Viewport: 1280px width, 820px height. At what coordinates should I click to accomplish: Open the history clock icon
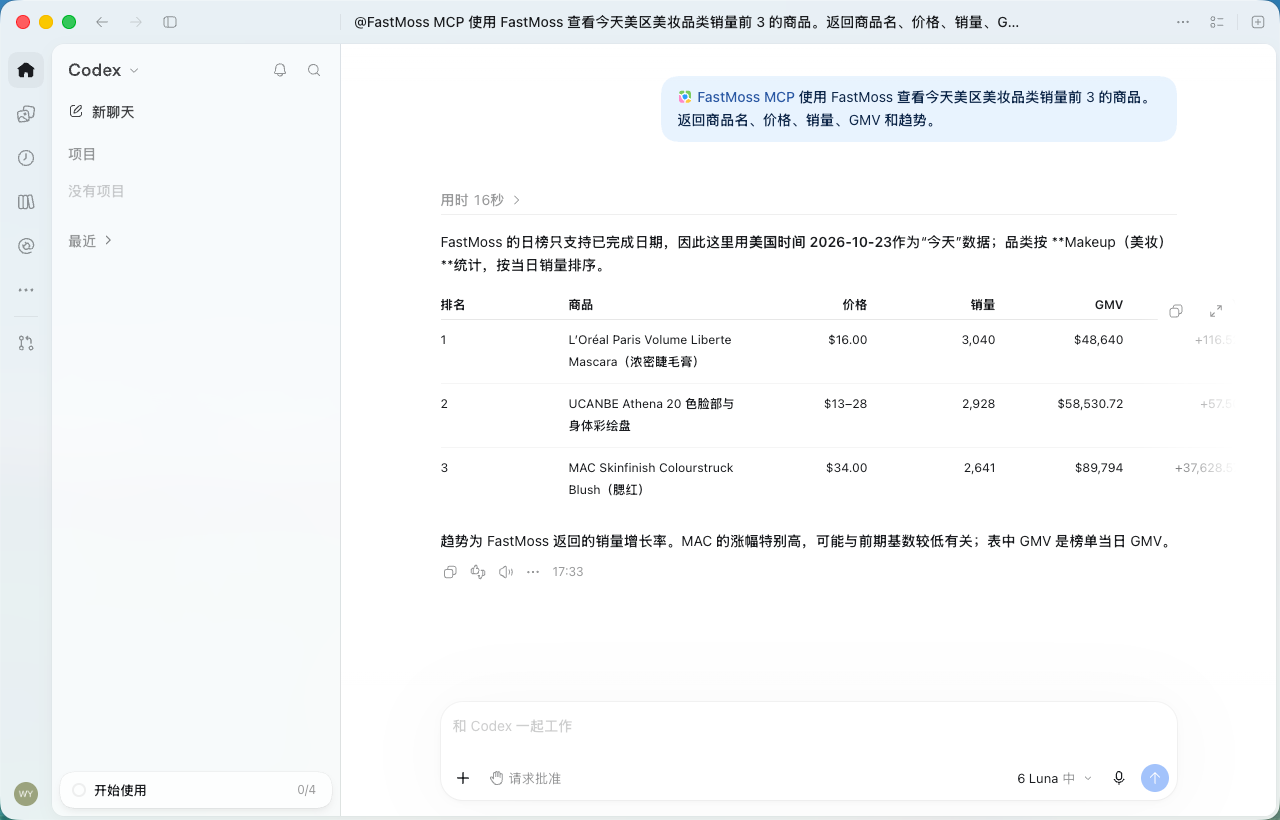pos(26,158)
